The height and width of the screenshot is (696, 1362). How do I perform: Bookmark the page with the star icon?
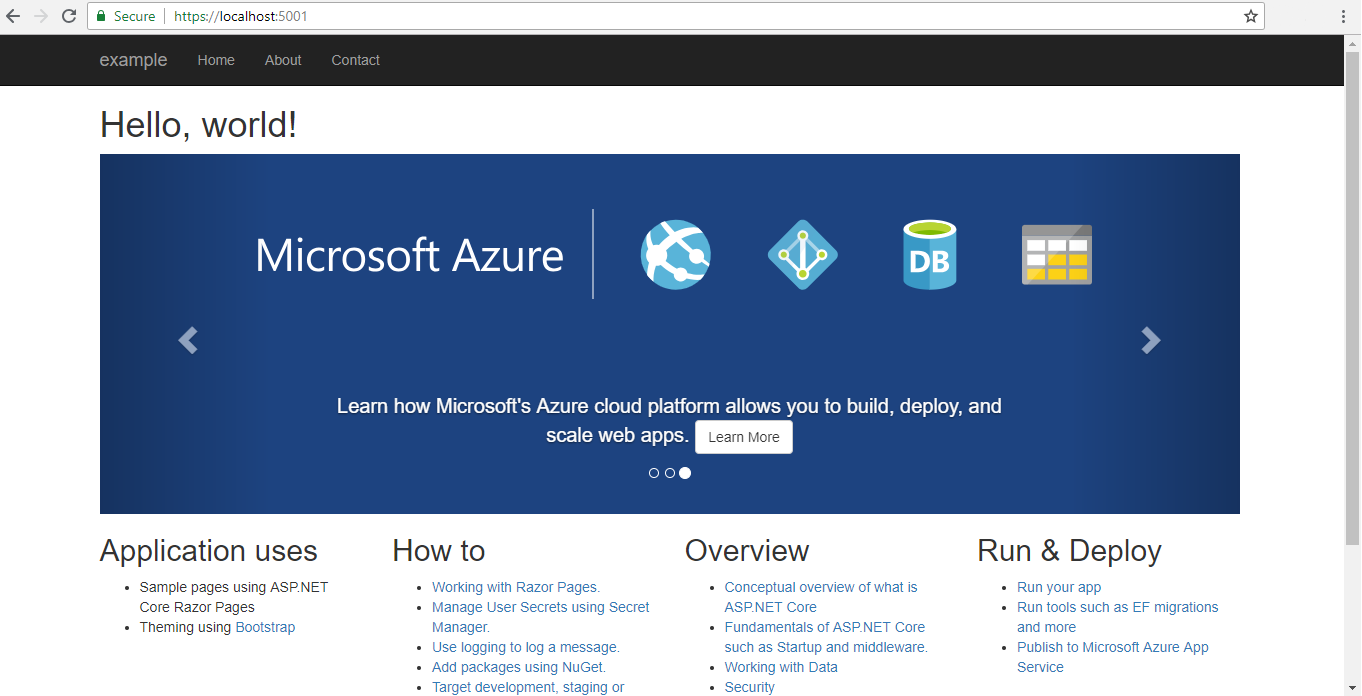tap(1253, 16)
